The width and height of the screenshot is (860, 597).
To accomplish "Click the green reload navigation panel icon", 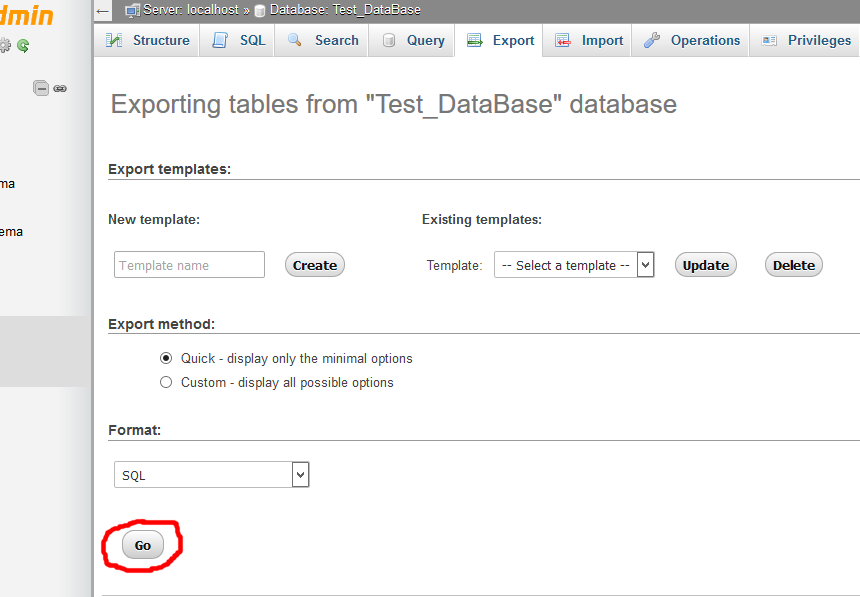I will click(23, 45).
